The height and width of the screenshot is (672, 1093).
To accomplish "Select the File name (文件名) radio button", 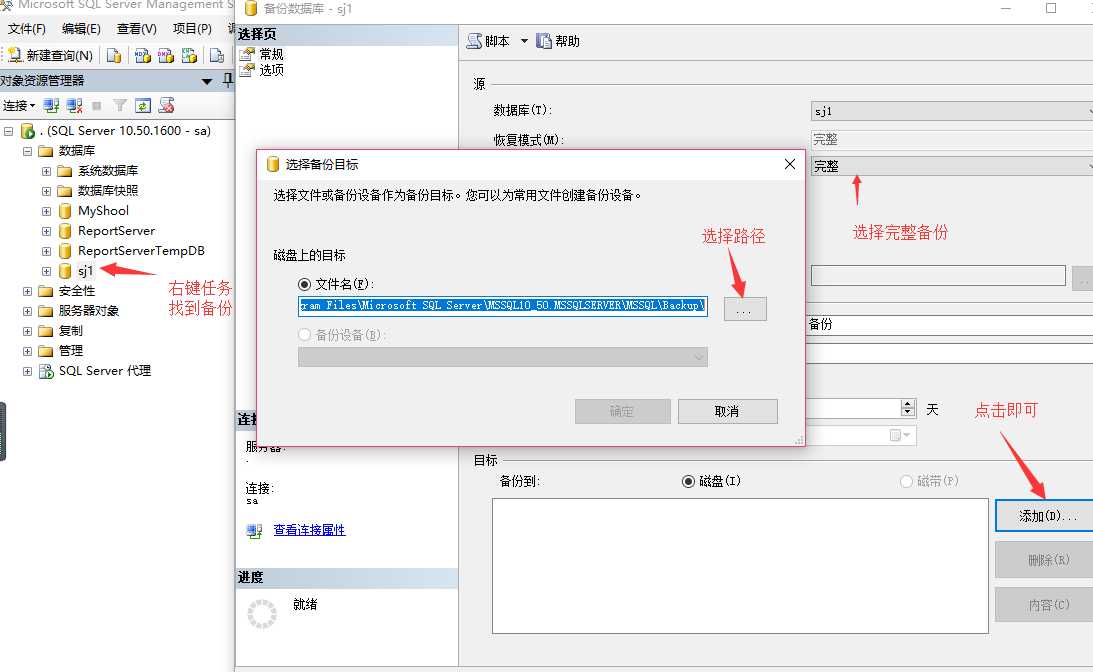I will coord(304,284).
